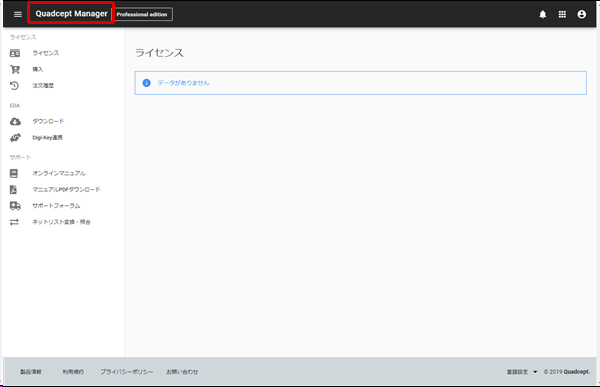Open 利用規約 footer link

pos(73,372)
